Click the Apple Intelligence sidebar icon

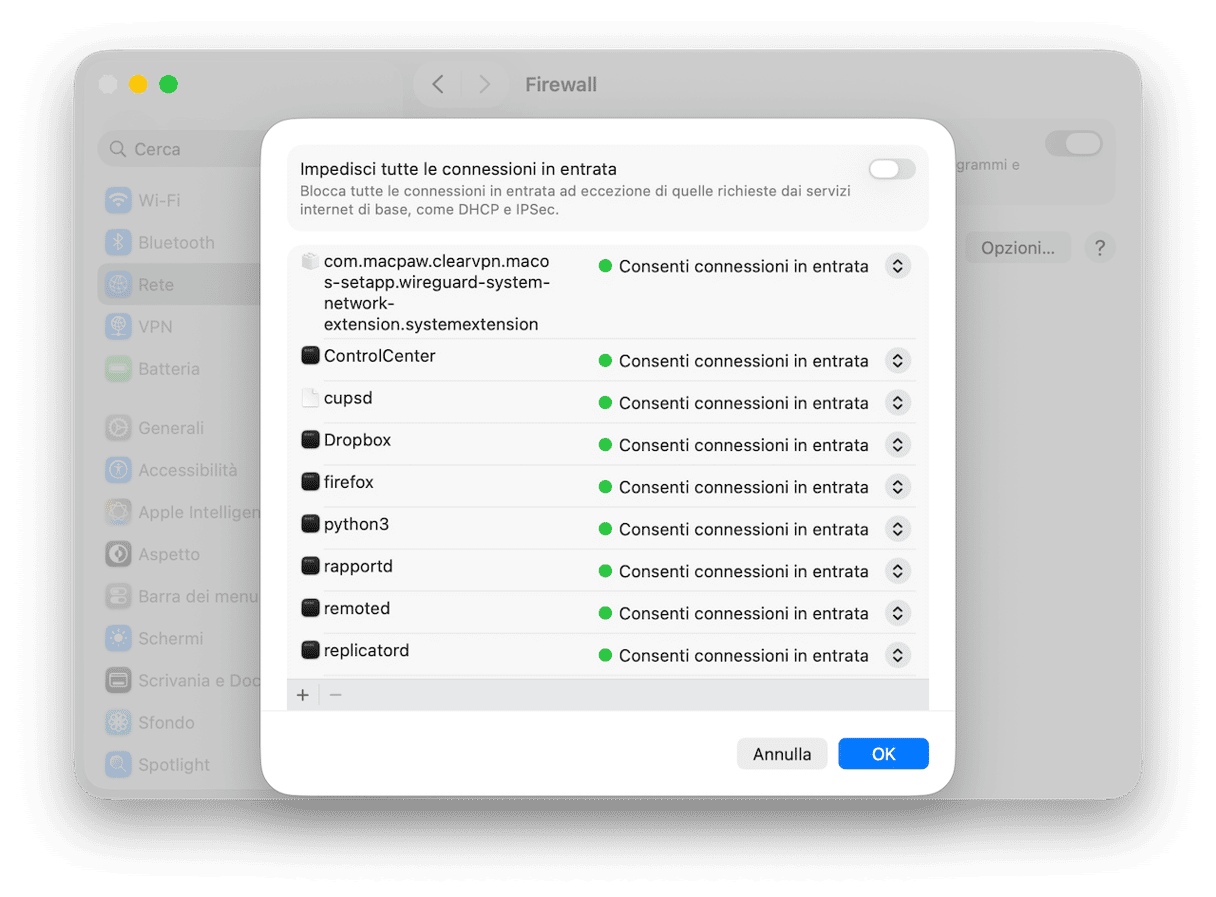119,512
